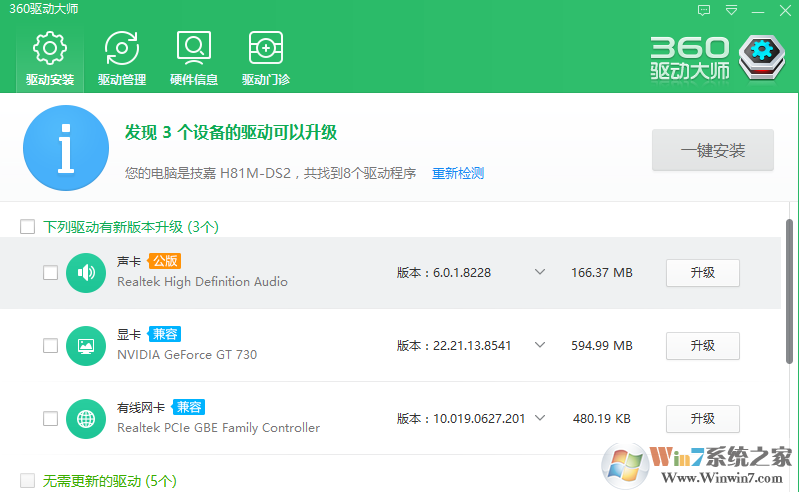Select all with 下列驱动有新版本升级 checkbox
This screenshot has width=799, height=492.
point(28,227)
